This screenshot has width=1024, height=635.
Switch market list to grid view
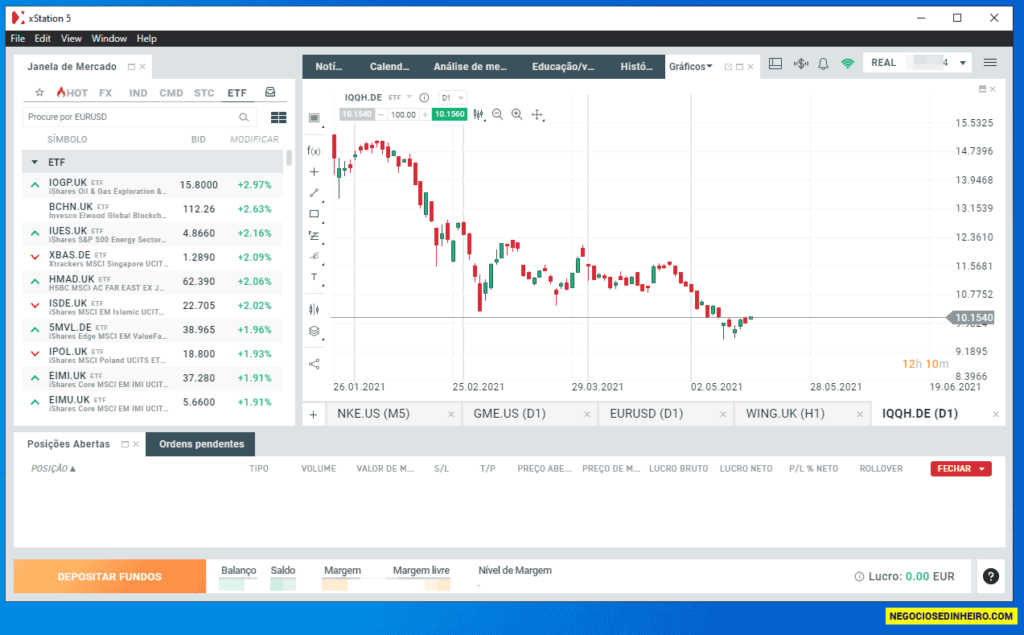(278, 117)
